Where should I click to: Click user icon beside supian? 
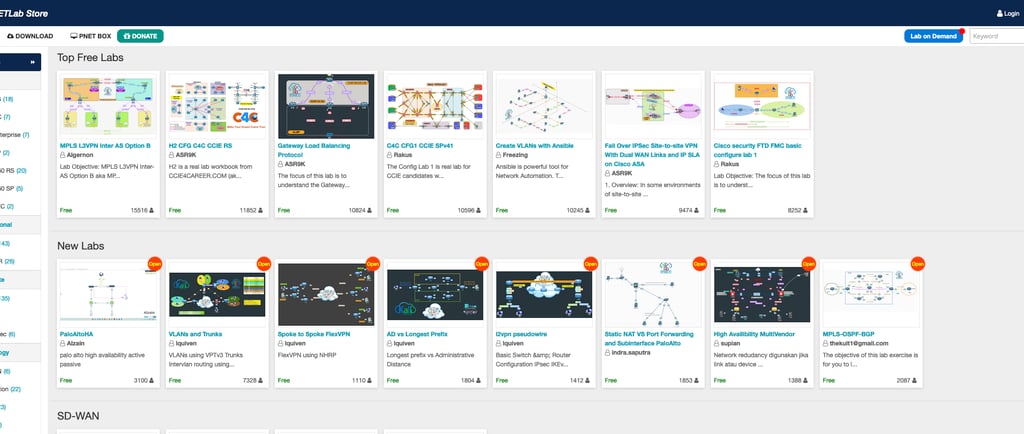[717, 343]
